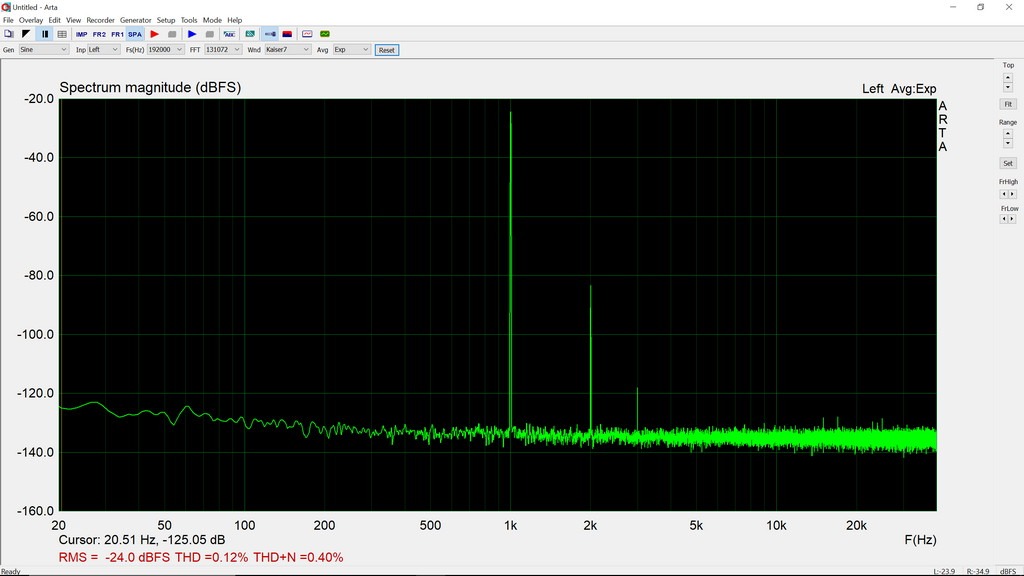
Task: Decrease graph Range with down arrow
Action: coord(1008,144)
